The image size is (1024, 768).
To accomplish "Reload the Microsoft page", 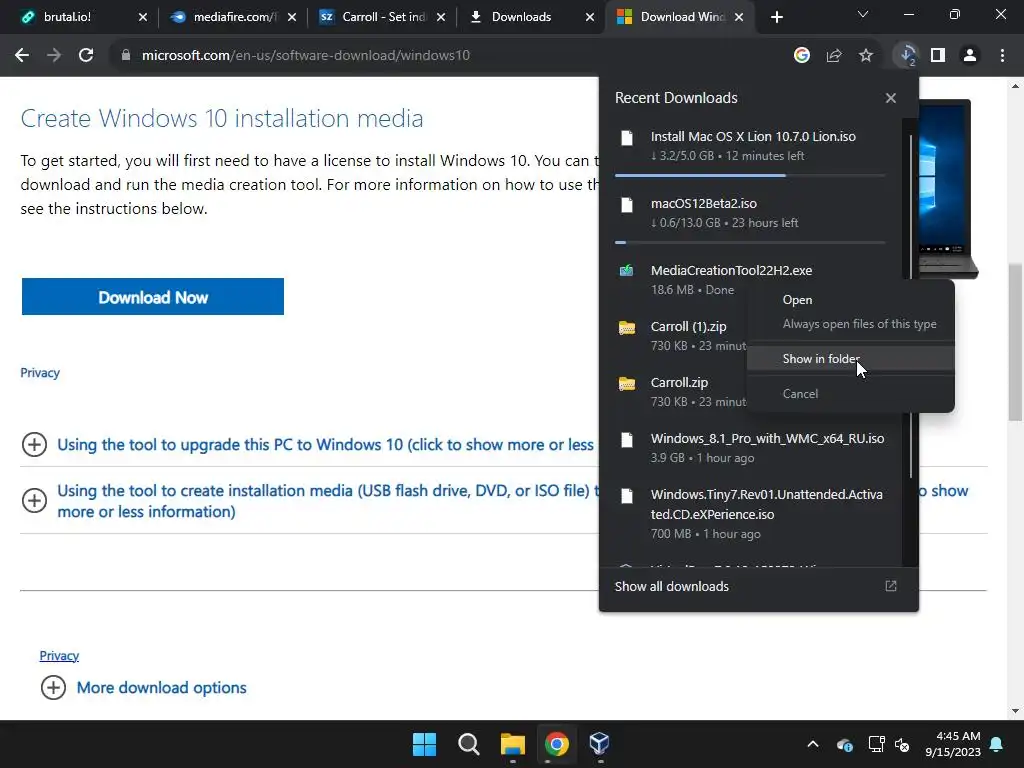I will [x=86, y=56].
